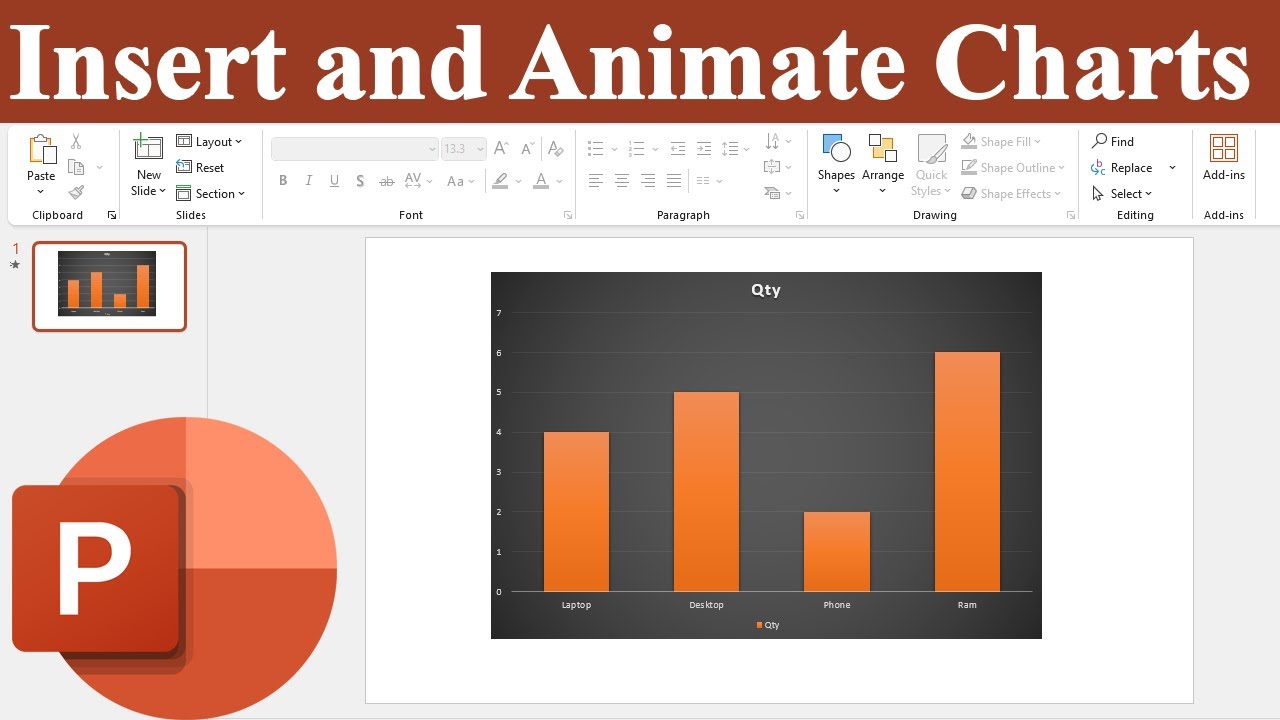
Task: Click Increase Font Size icon
Action: [x=502, y=148]
